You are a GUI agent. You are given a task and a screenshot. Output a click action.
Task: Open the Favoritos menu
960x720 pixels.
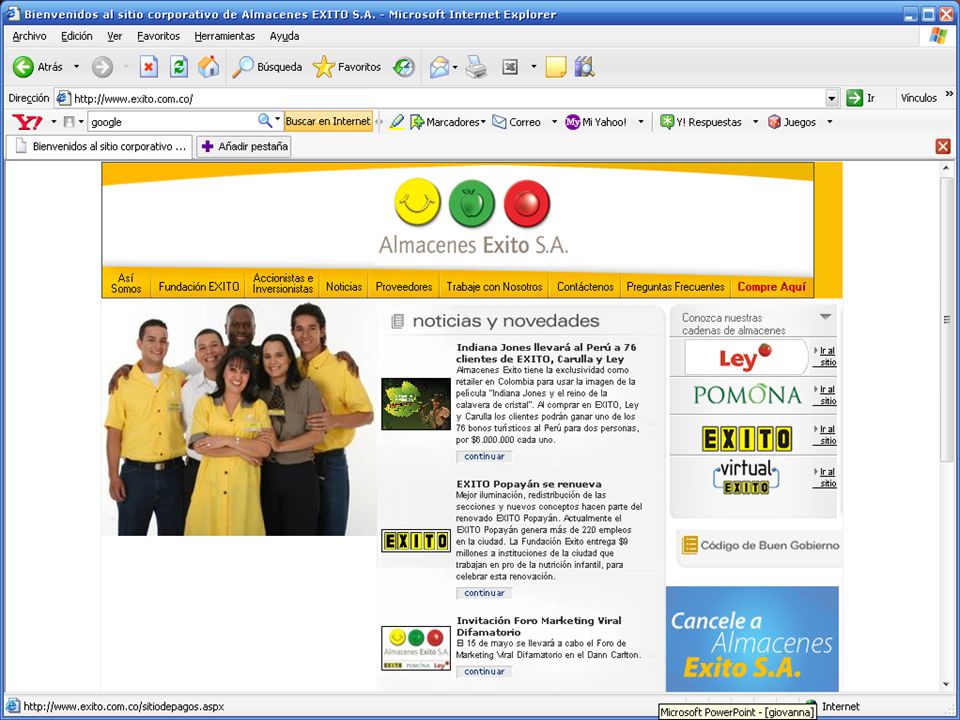click(x=159, y=36)
